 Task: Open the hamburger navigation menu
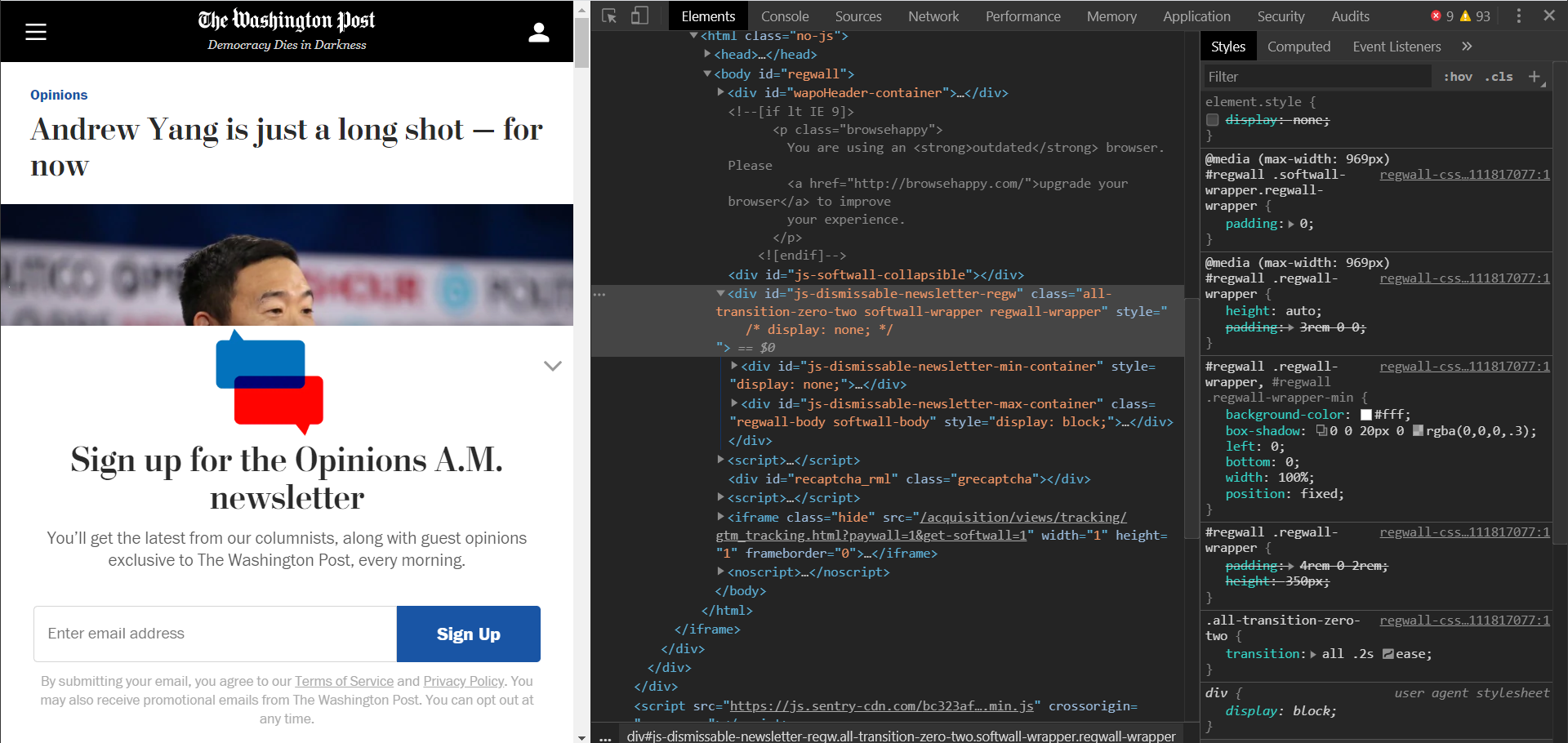(36, 32)
